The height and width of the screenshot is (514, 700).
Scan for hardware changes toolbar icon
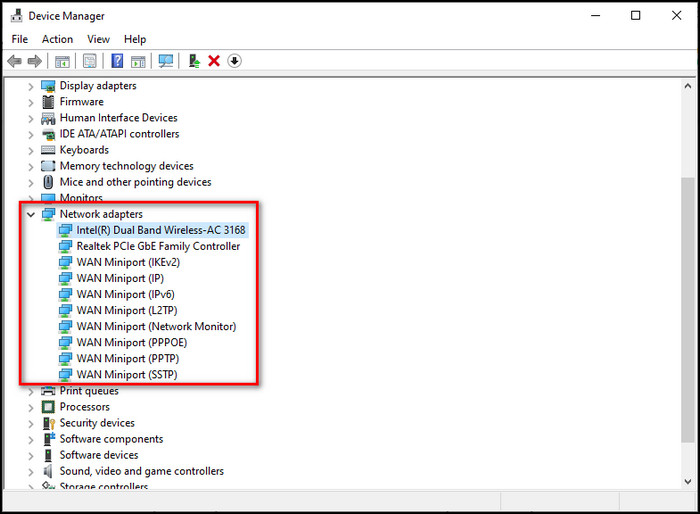click(x=166, y=61)
